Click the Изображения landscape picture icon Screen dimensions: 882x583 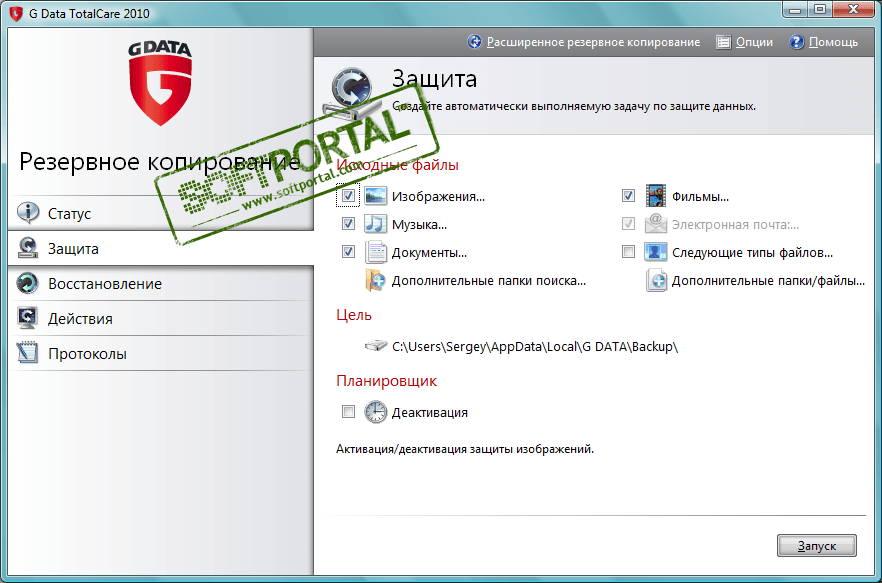click(x=375, y=196)
